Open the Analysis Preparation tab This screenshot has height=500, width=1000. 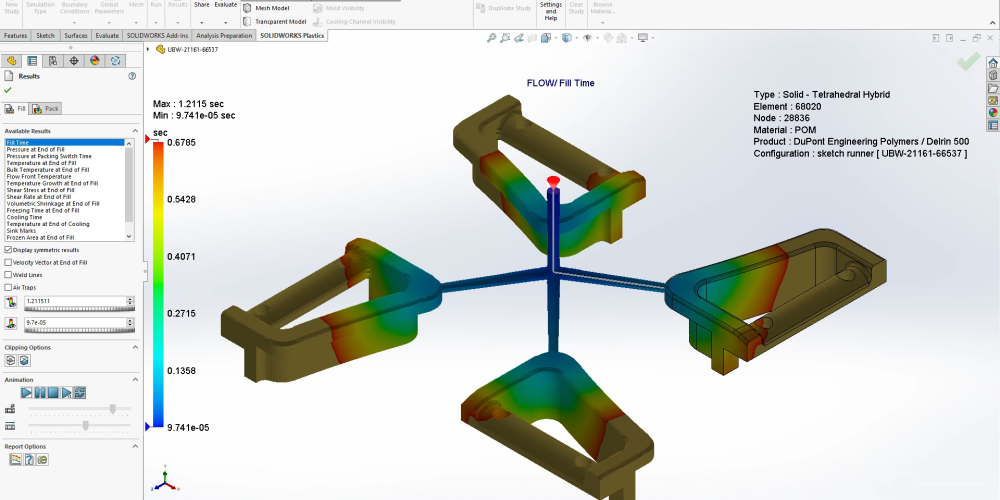pyautogui.click(x=224, y=35)
